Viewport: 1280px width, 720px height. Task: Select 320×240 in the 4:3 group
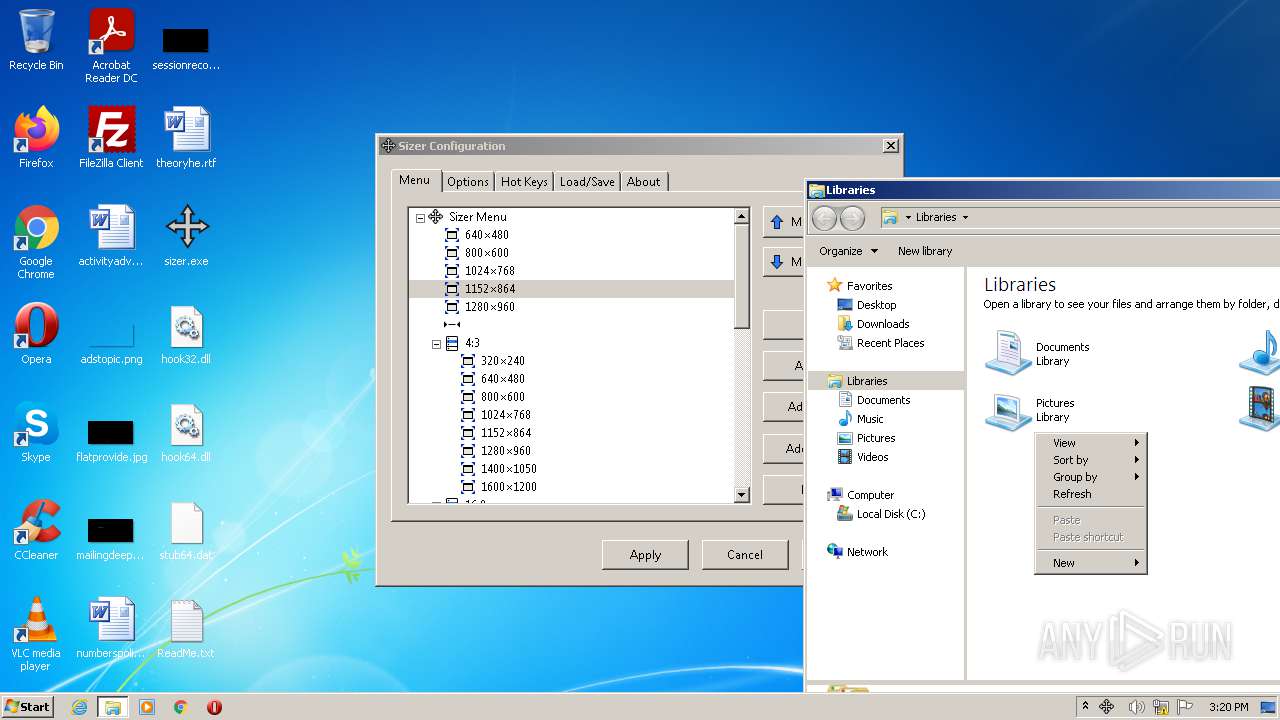(x=502, y=361)
